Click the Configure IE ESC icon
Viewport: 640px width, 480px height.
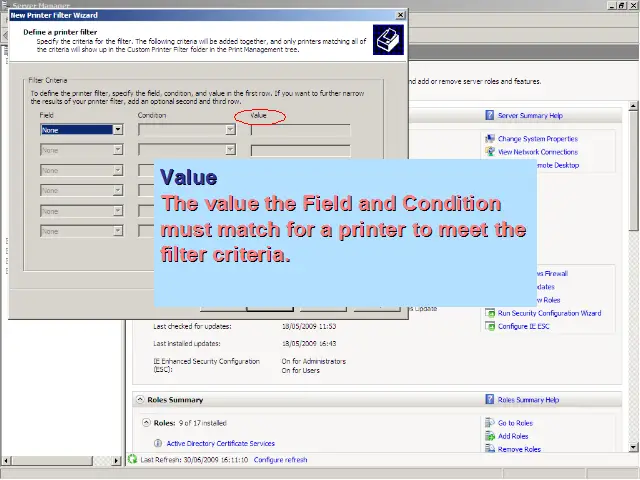coord(490,326)
